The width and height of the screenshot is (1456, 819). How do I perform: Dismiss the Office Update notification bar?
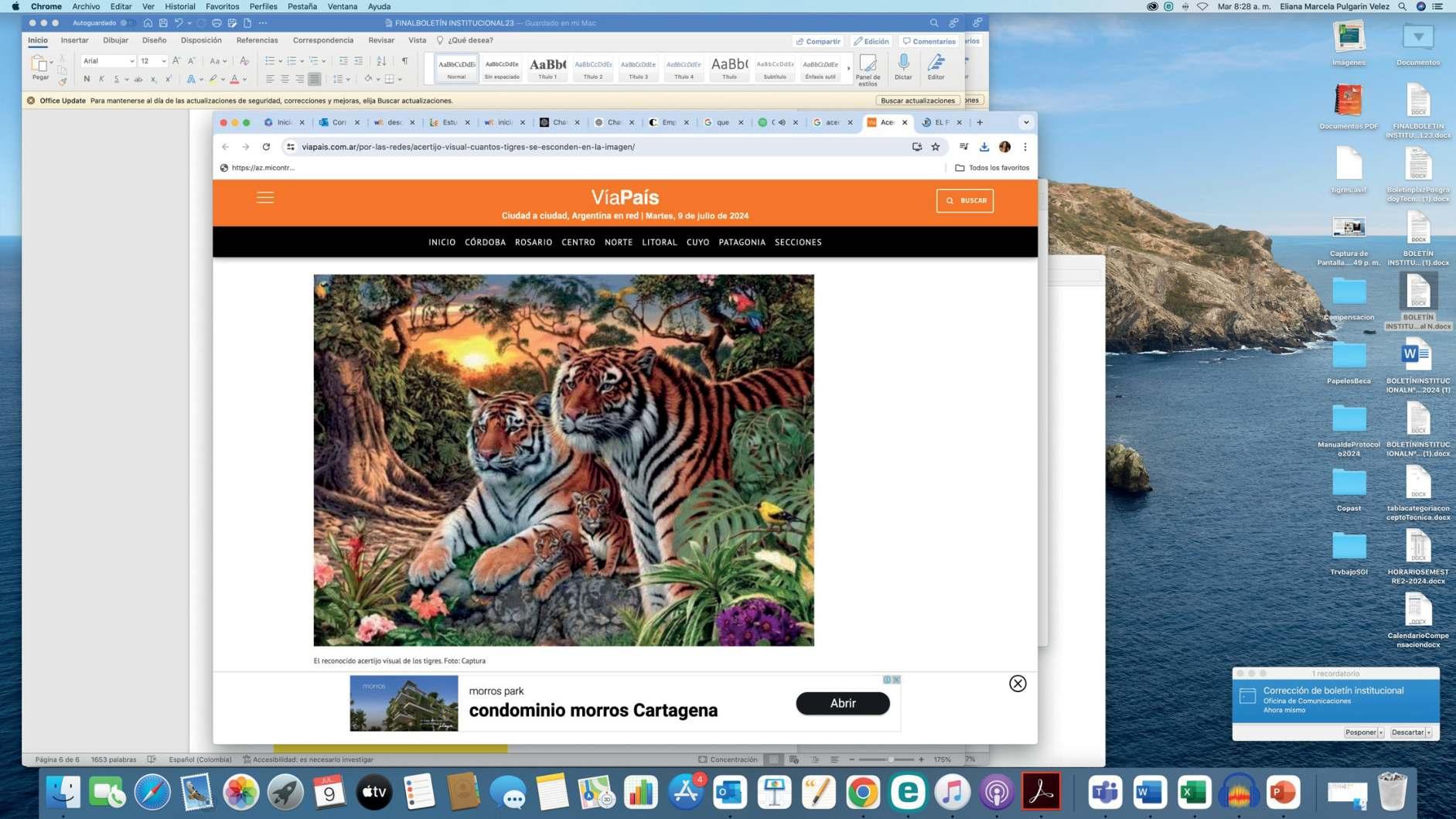click(31, 101)
